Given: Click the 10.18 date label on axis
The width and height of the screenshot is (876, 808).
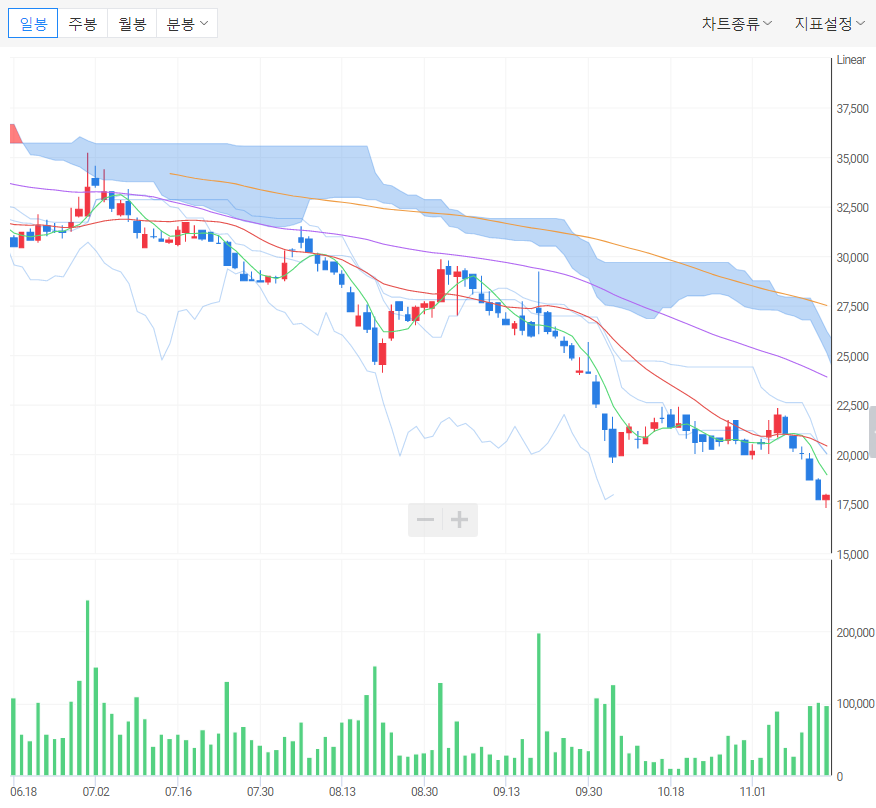Looking at the screenshot, I should [x=671, y=792].
